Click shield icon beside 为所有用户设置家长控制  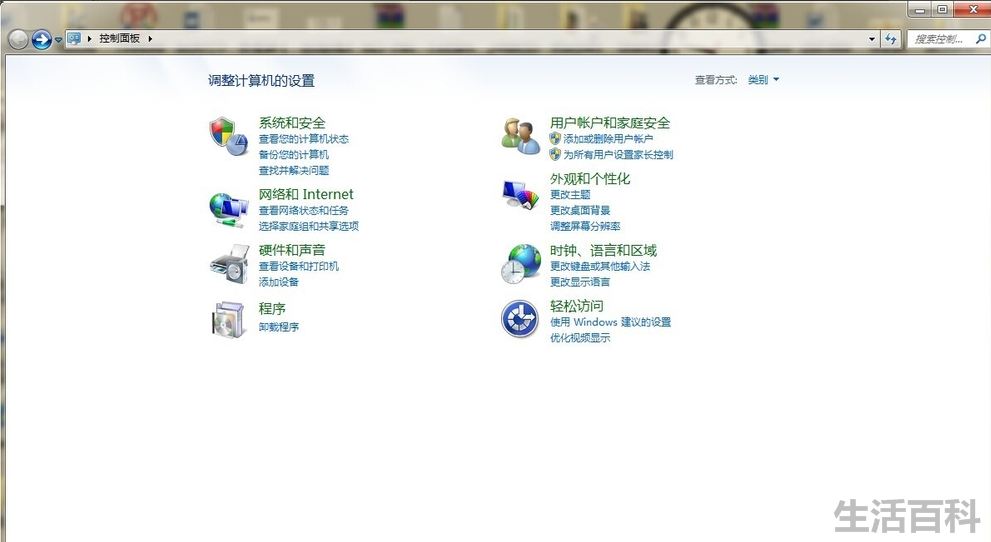tap(555, 154)
